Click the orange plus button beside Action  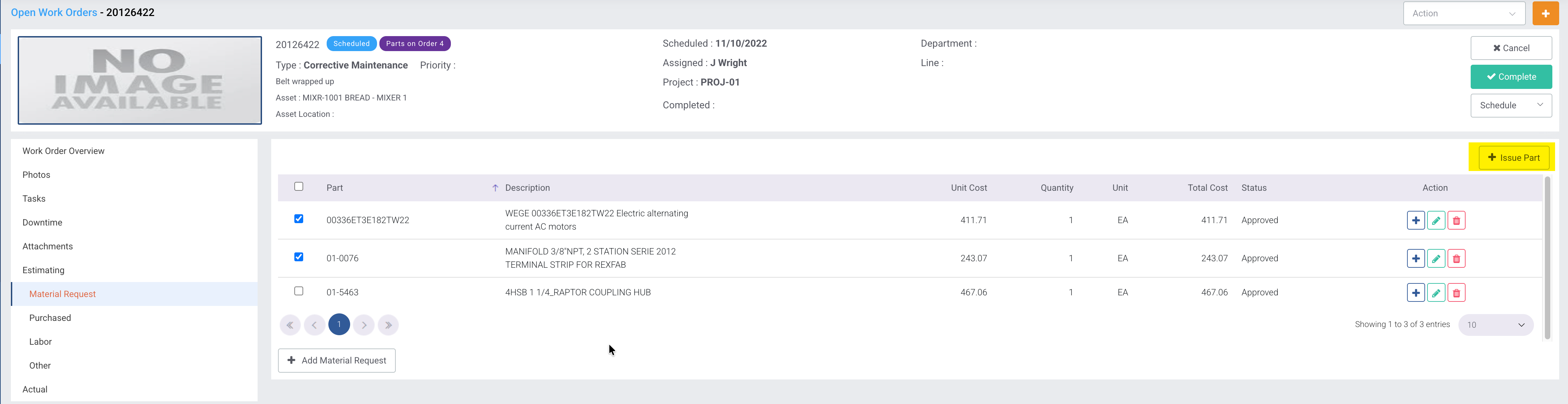(1545, 13)
